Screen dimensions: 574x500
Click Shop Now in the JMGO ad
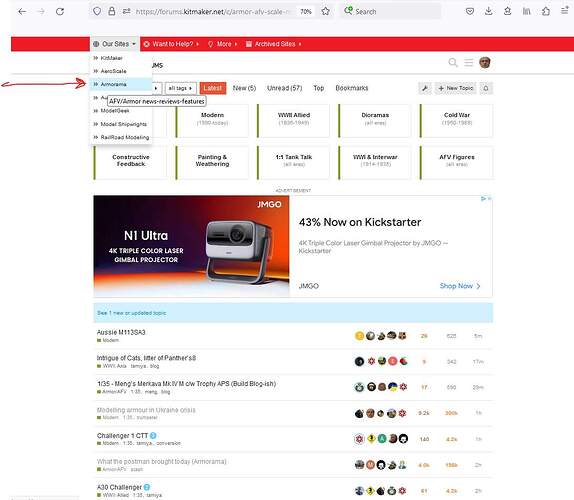[460, 286]
